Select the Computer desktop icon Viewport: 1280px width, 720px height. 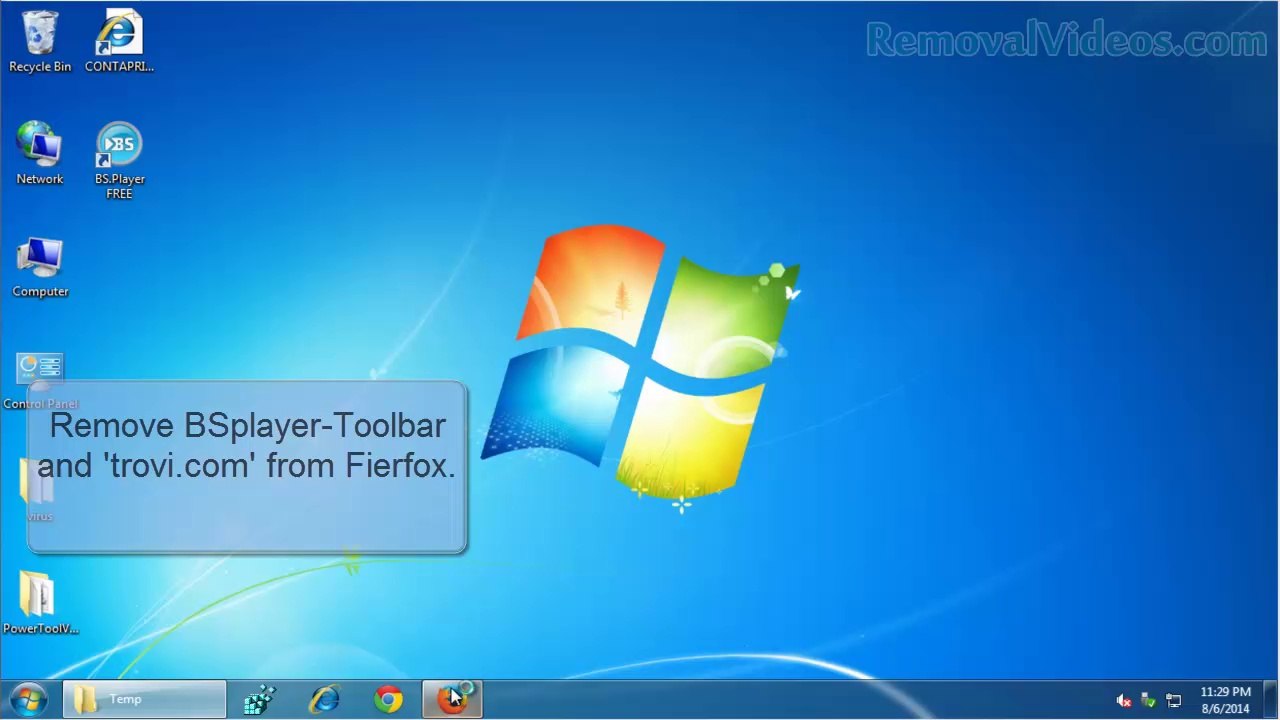coord(40,267)
